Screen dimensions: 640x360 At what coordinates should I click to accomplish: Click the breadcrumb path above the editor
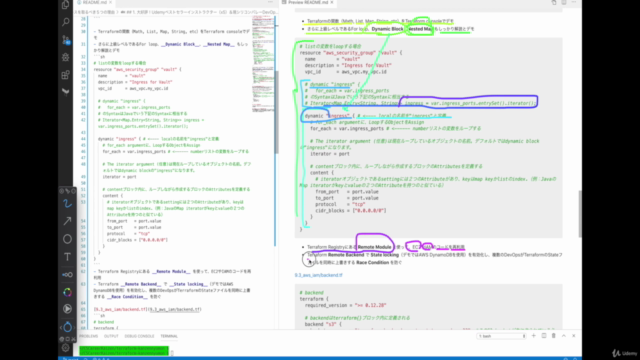[176, 12]
